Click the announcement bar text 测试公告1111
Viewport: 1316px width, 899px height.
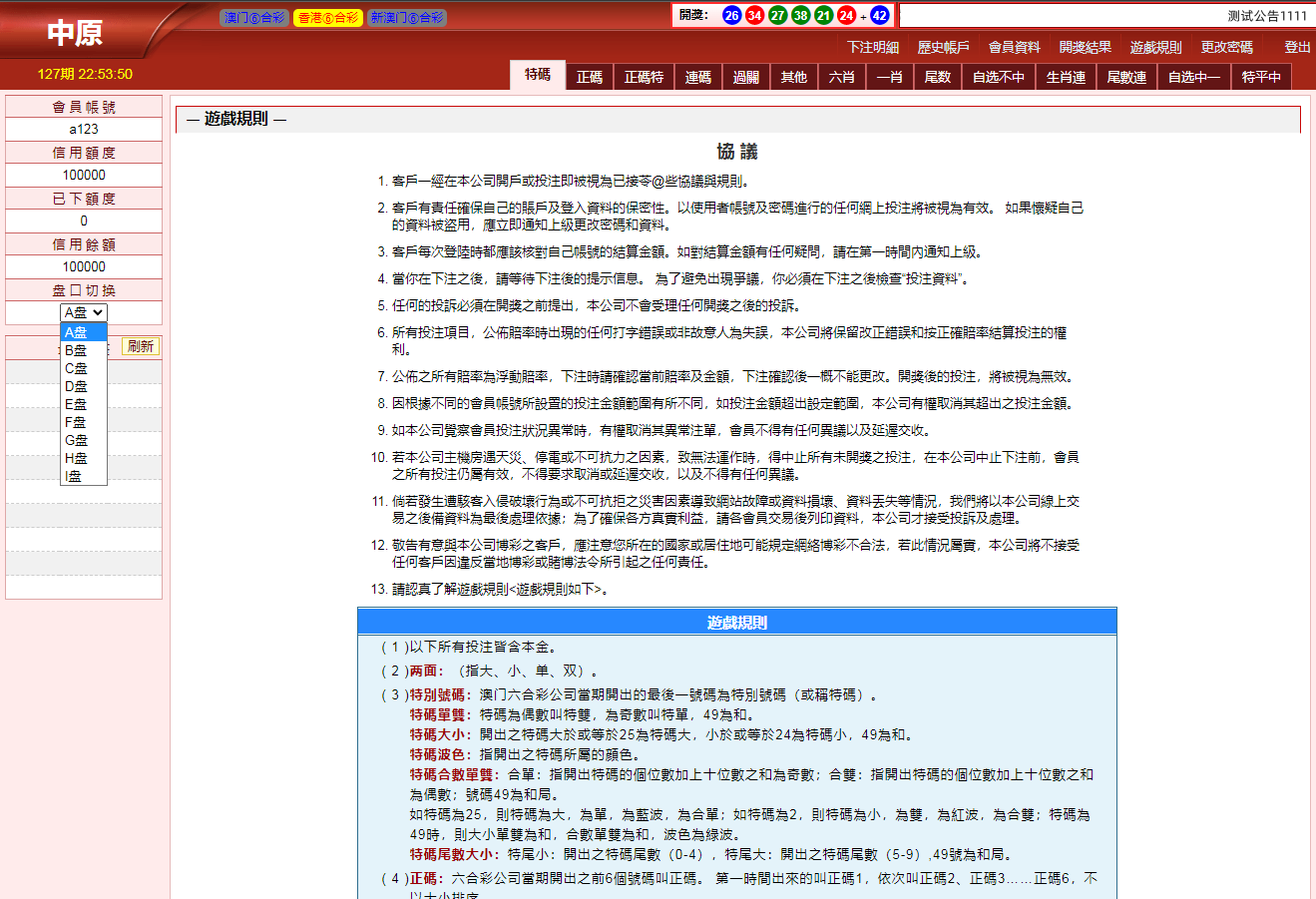point(1266,16)
